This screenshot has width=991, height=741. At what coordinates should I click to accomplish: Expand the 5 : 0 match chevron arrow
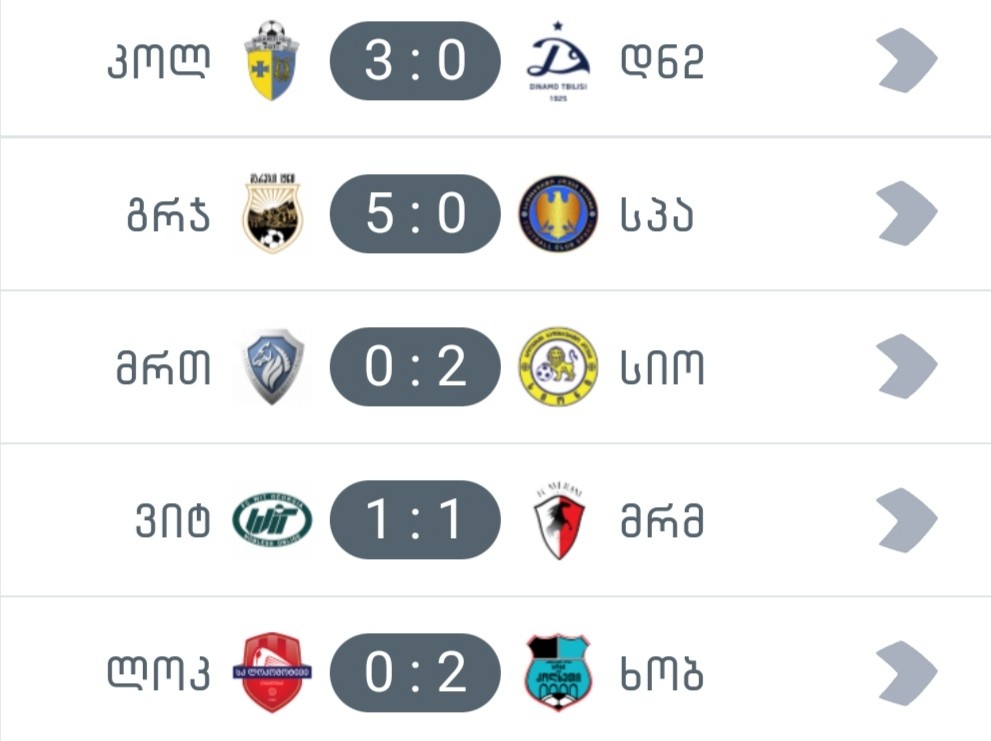coord(907,214)
